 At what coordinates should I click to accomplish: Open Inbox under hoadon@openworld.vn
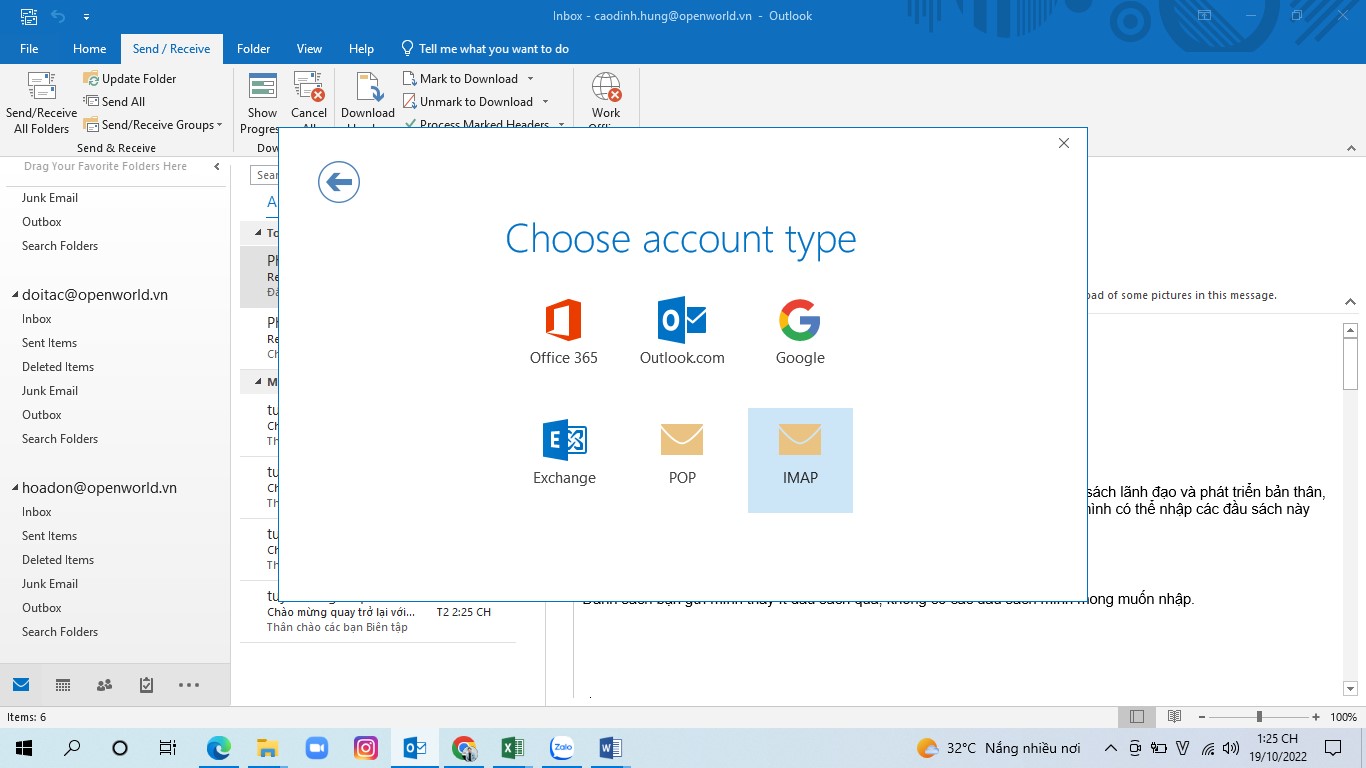tap(37, 512)
